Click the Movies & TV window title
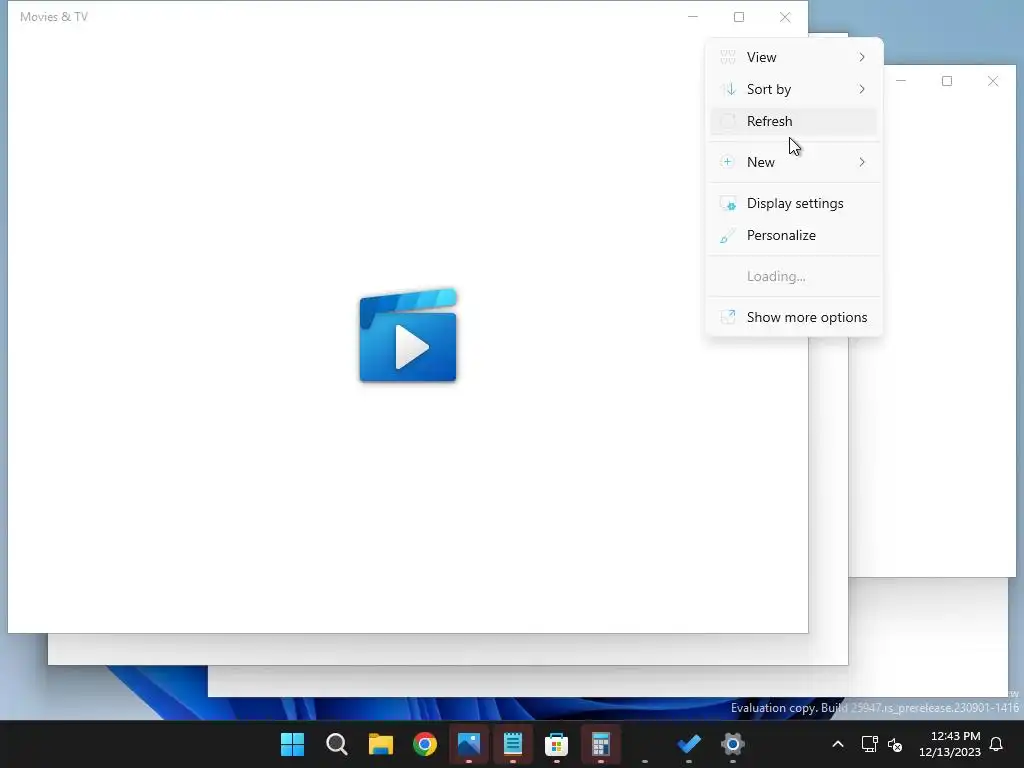 tap(54, 17)
